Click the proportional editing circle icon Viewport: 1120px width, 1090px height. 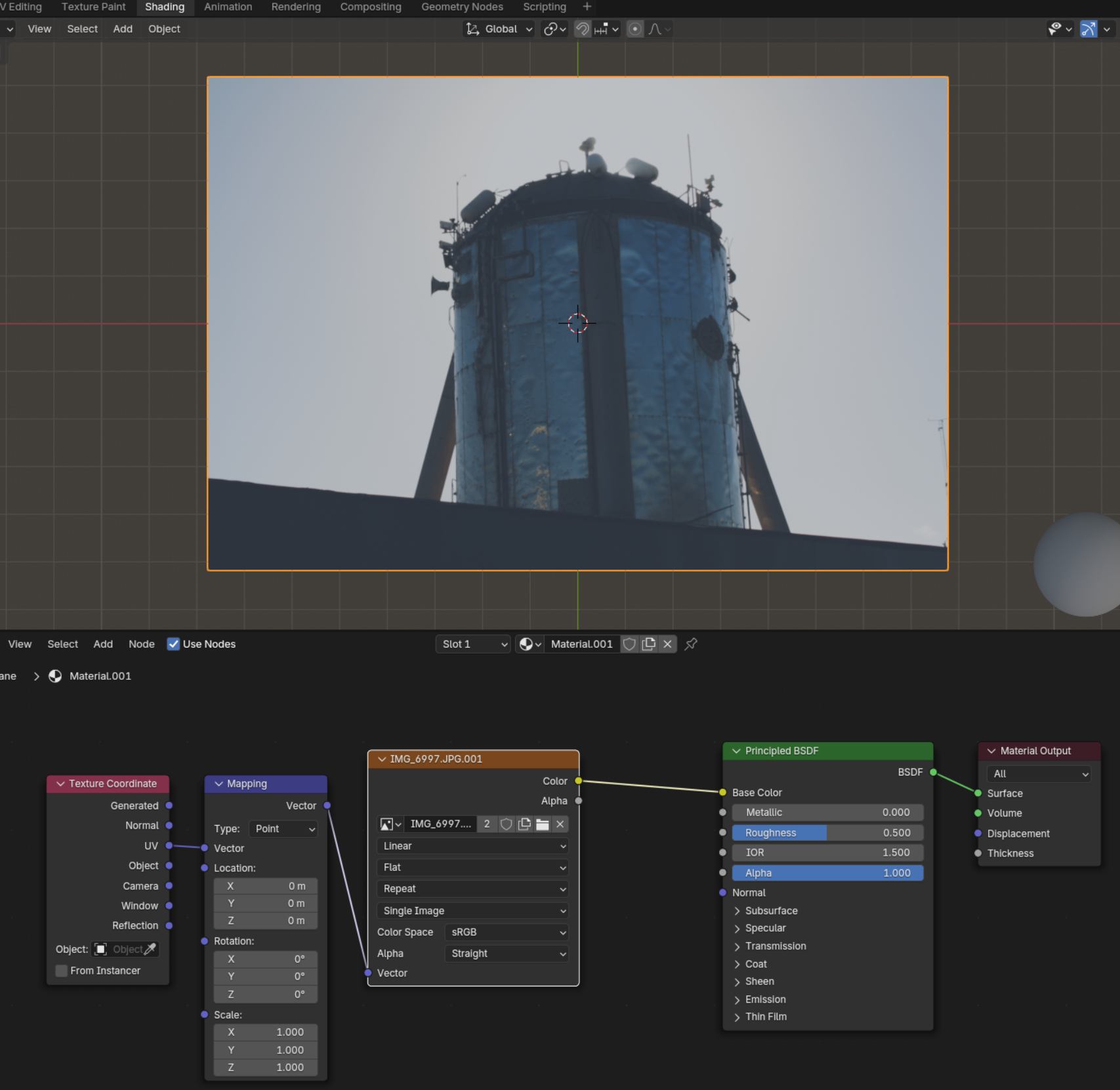[634, 29]
